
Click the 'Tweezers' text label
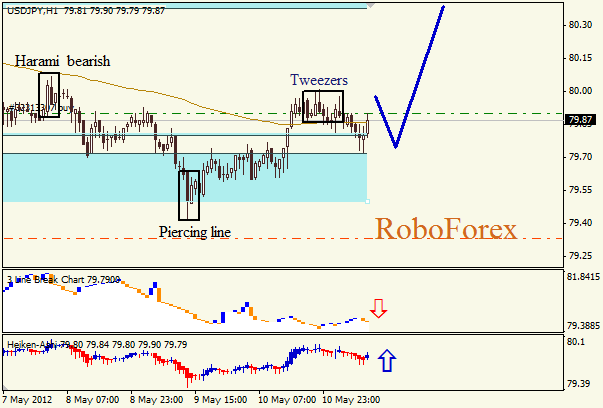[x=320, y=79]
